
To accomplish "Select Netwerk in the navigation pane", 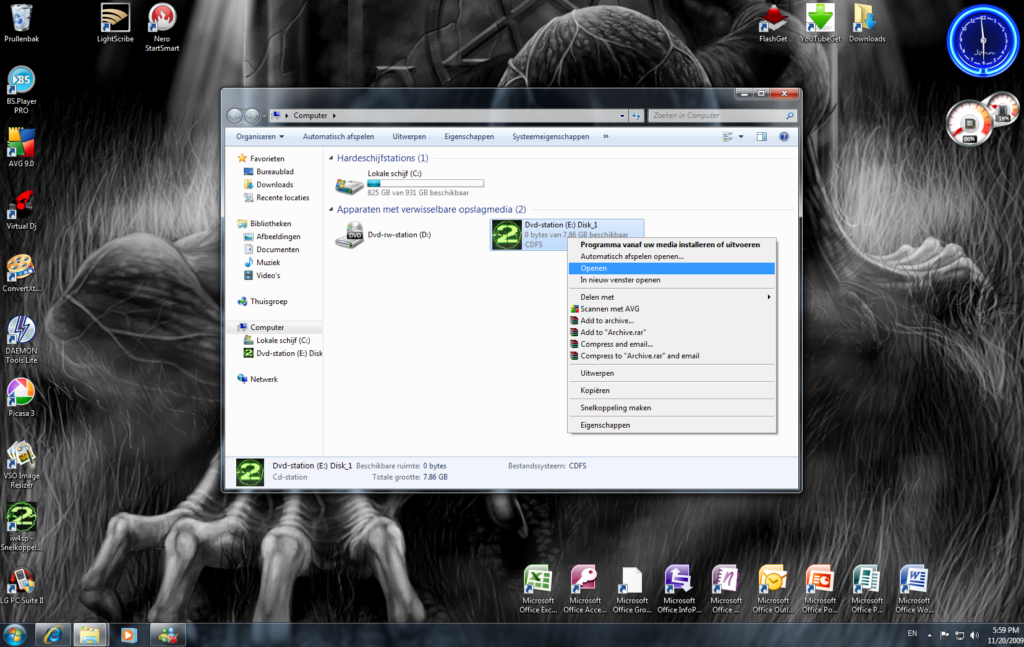I will coord(258,379).
